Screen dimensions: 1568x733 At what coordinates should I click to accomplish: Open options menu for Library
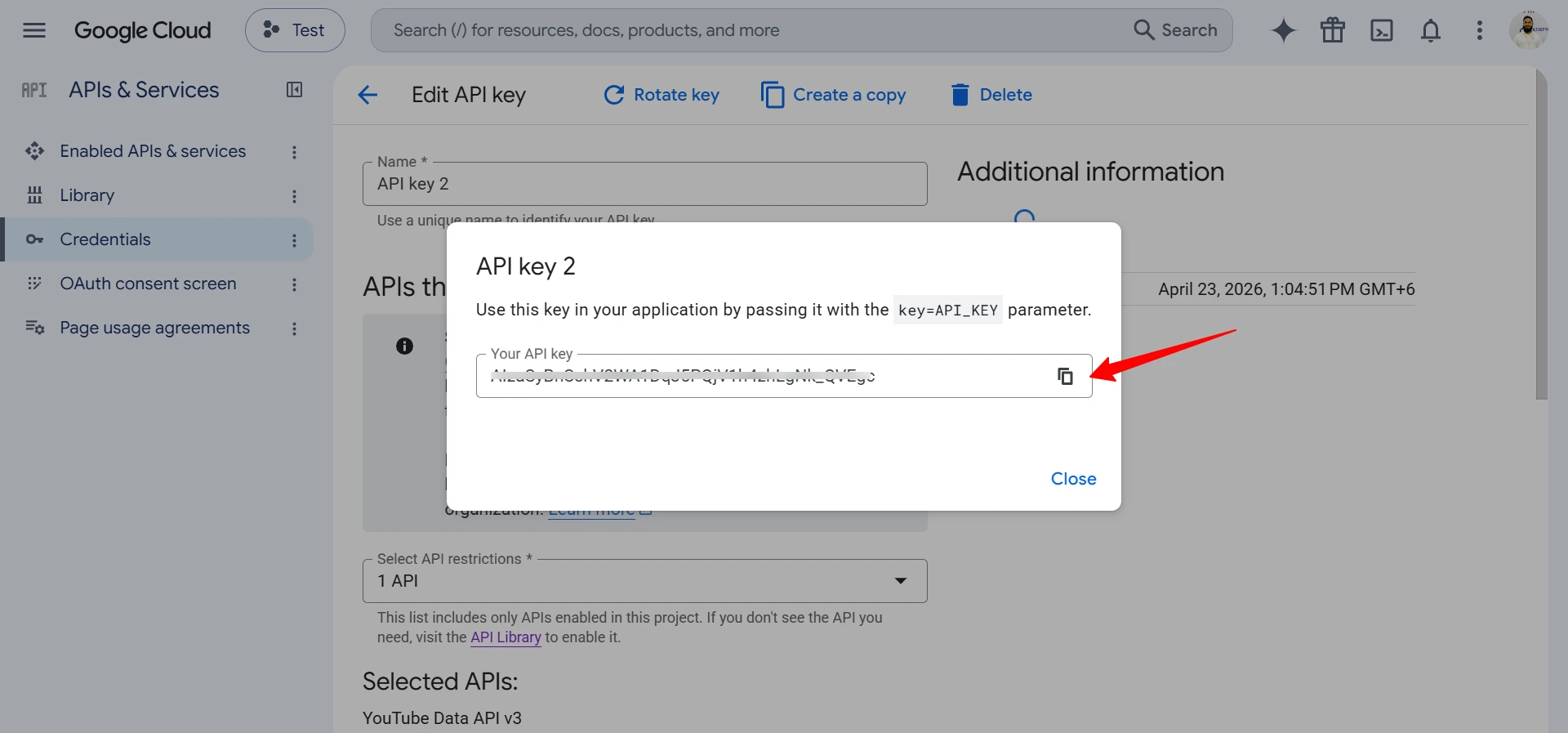tap(294, 196)
